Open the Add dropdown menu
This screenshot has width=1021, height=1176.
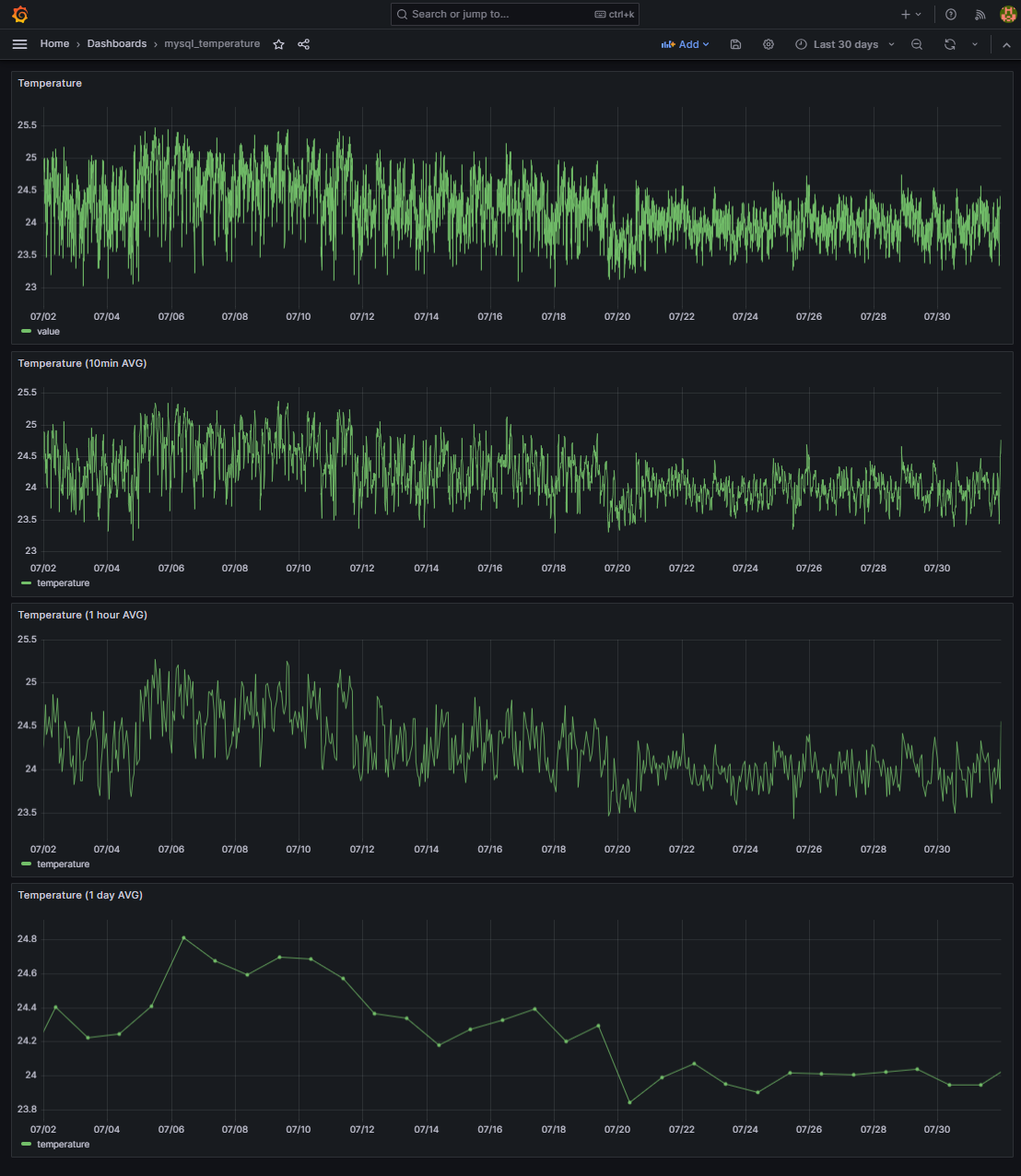[x=685, y=44]
